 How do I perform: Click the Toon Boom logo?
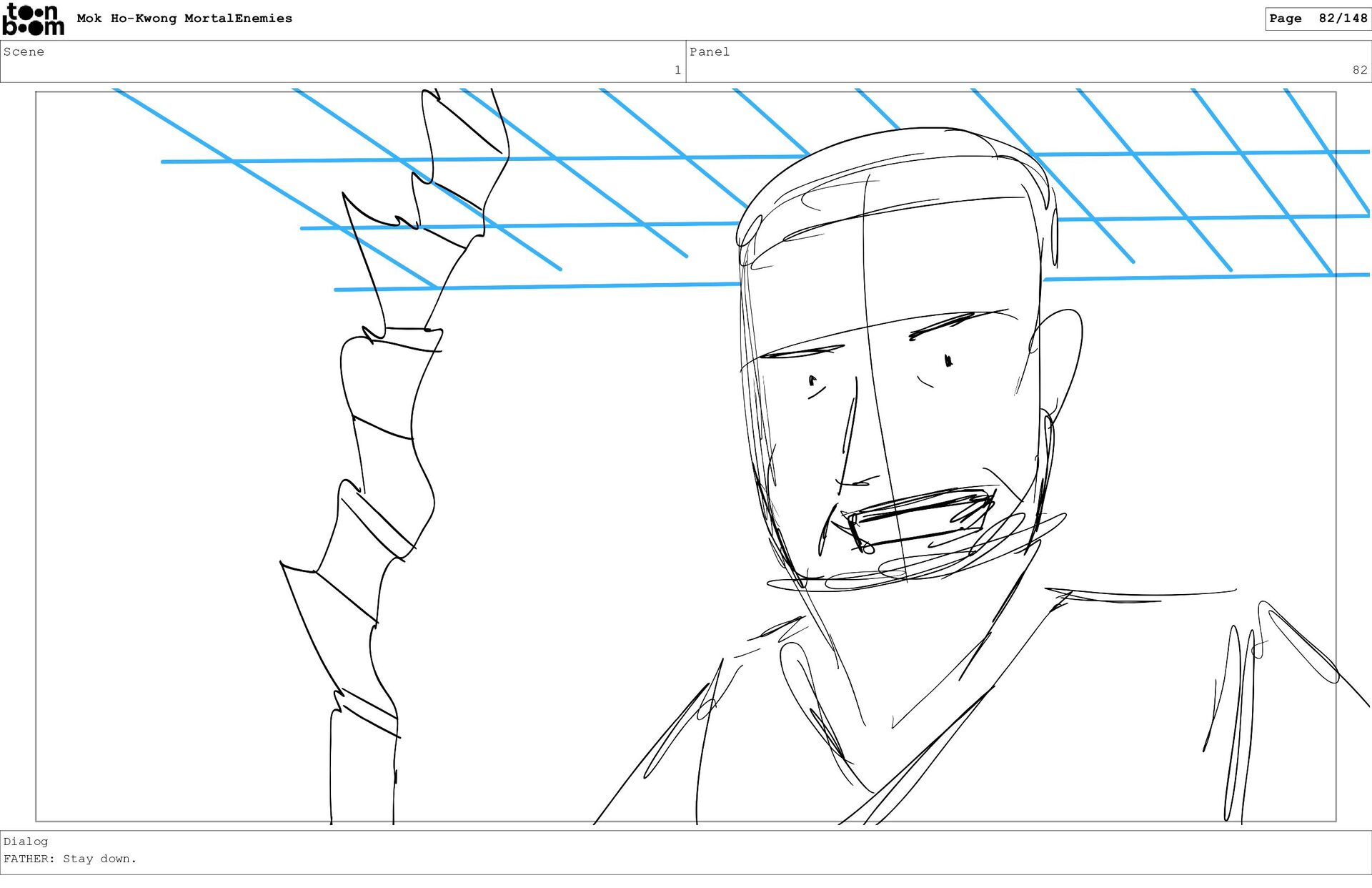click(33, 19)
